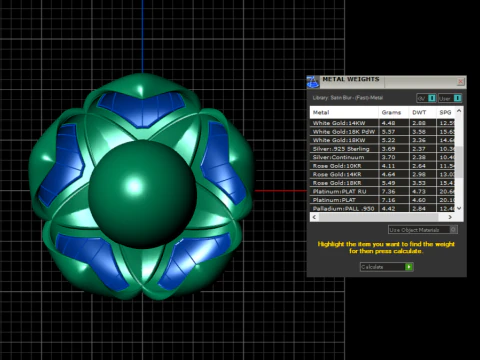Viewport: 480px width, 360px height.
Task: Select the White Gold:18K PdW row
Action: (382, 132)
